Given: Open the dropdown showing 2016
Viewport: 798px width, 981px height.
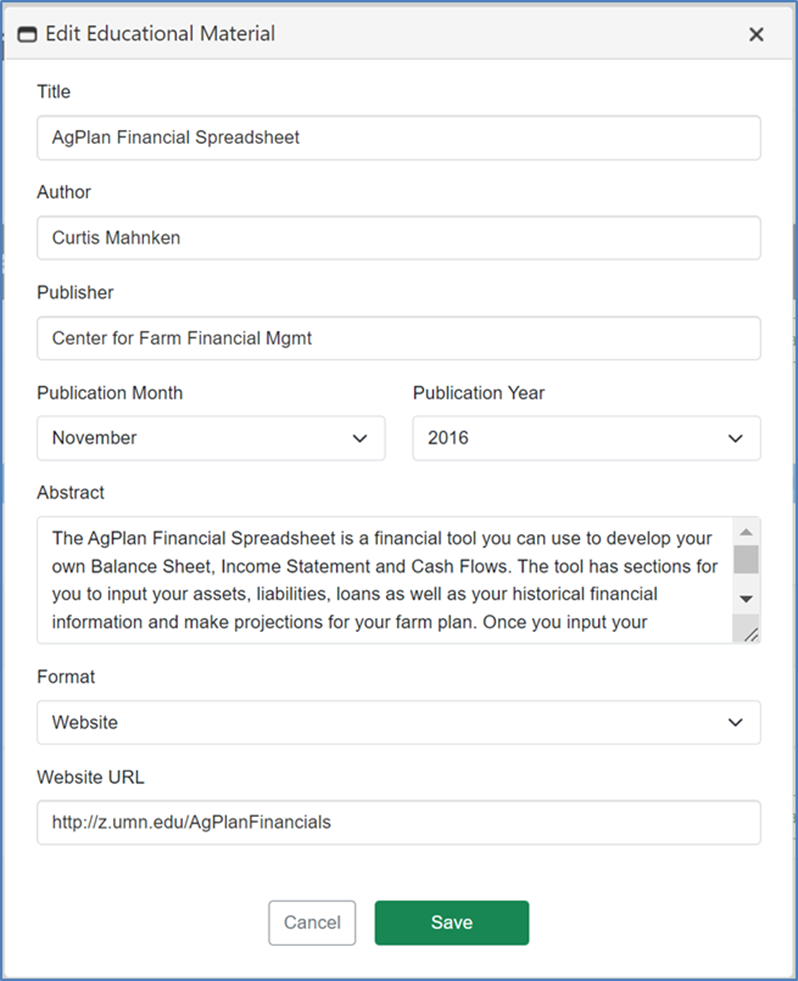Looking at the screenshot, I should coord(586,439).
